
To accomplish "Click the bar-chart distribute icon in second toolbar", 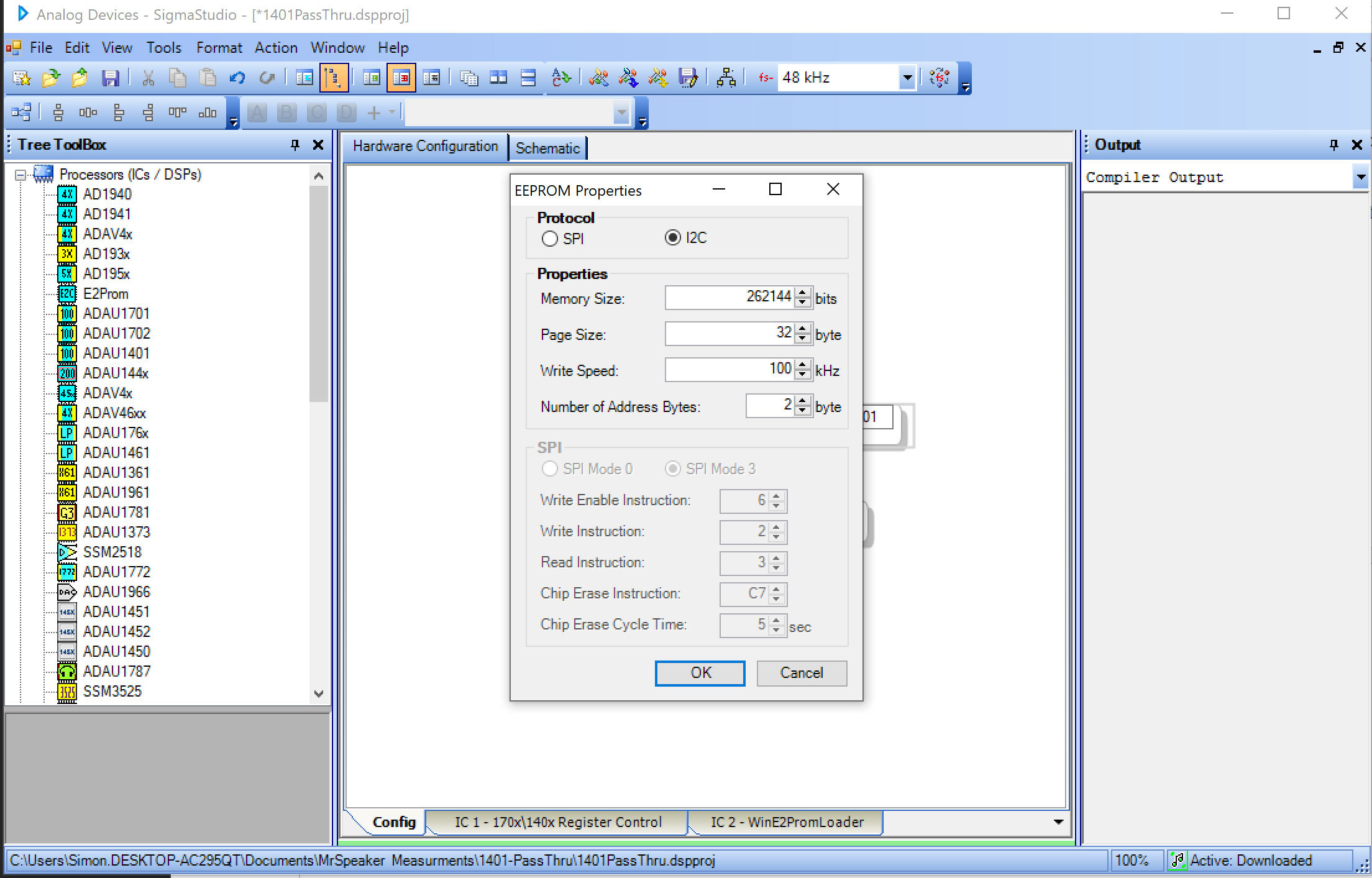I will (x=208, y=112).
